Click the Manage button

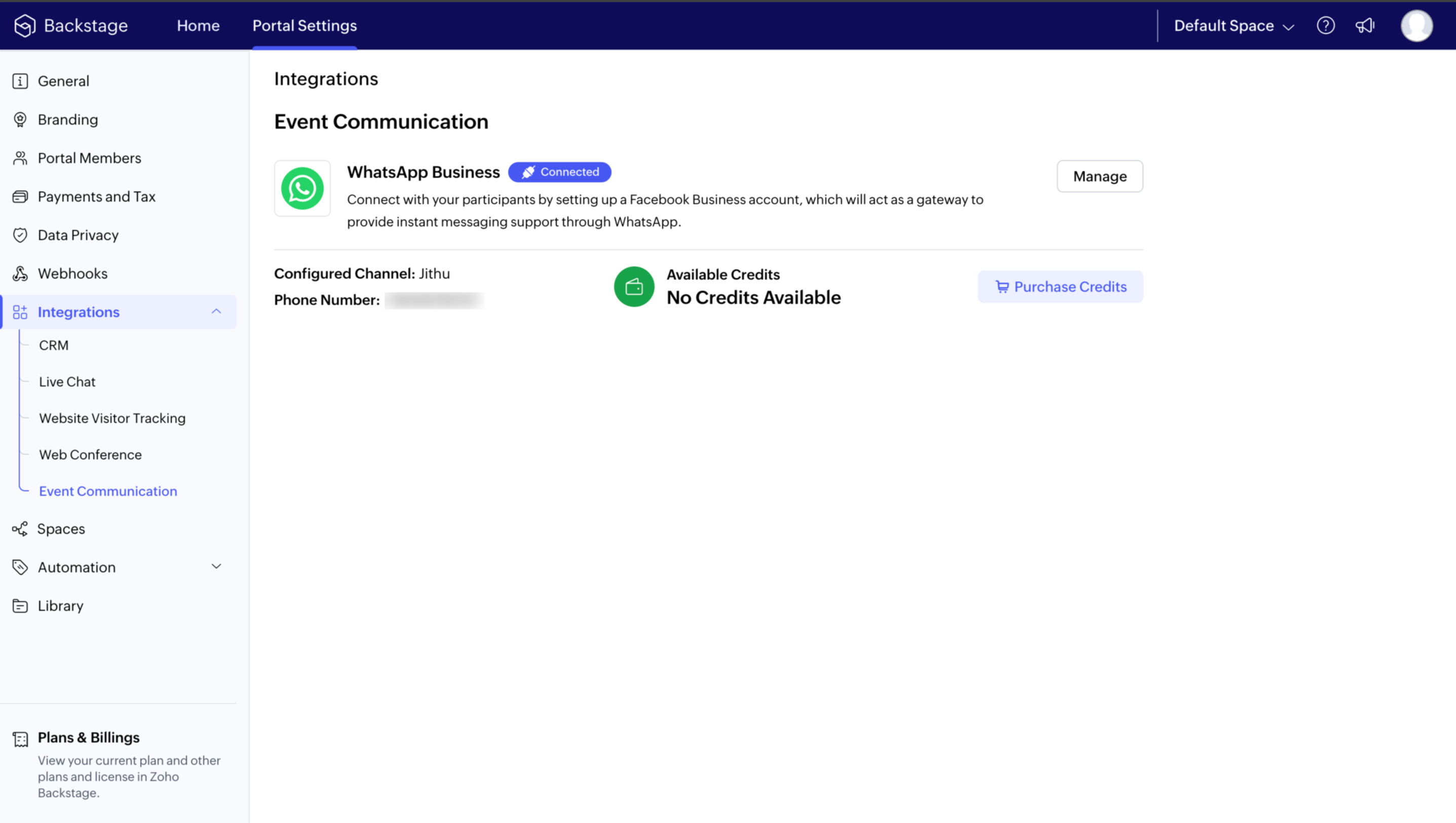1099,176
